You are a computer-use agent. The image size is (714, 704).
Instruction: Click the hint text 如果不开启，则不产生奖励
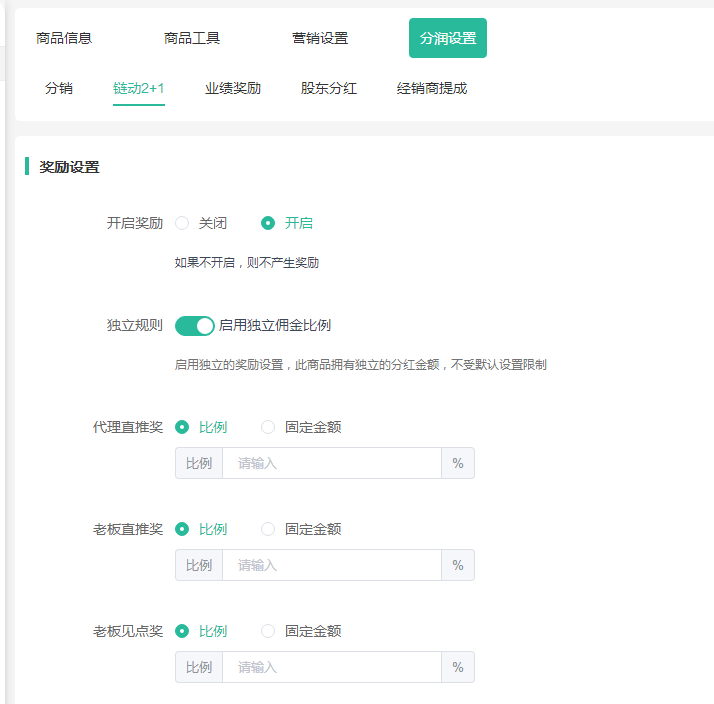point(247,263)
